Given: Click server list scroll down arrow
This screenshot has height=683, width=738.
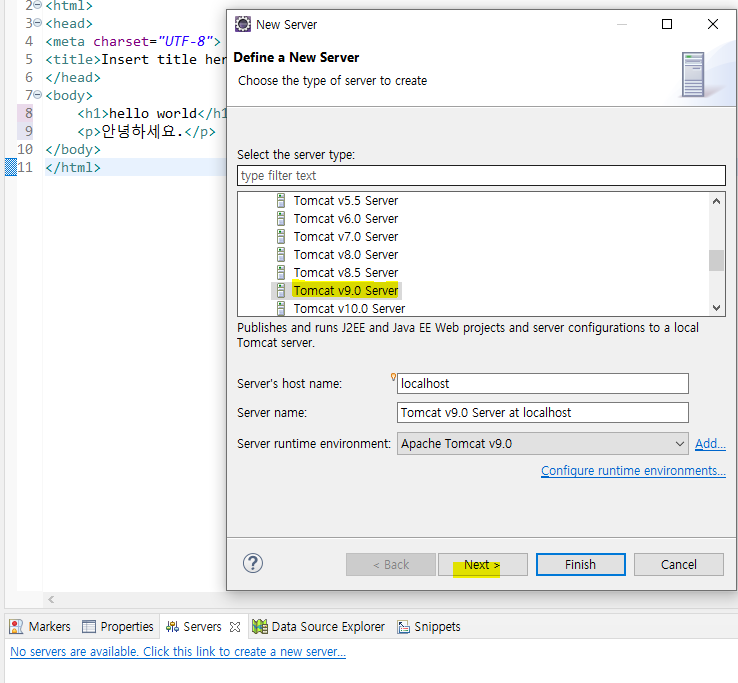Looking at the screenshot, I should (716, 308).
